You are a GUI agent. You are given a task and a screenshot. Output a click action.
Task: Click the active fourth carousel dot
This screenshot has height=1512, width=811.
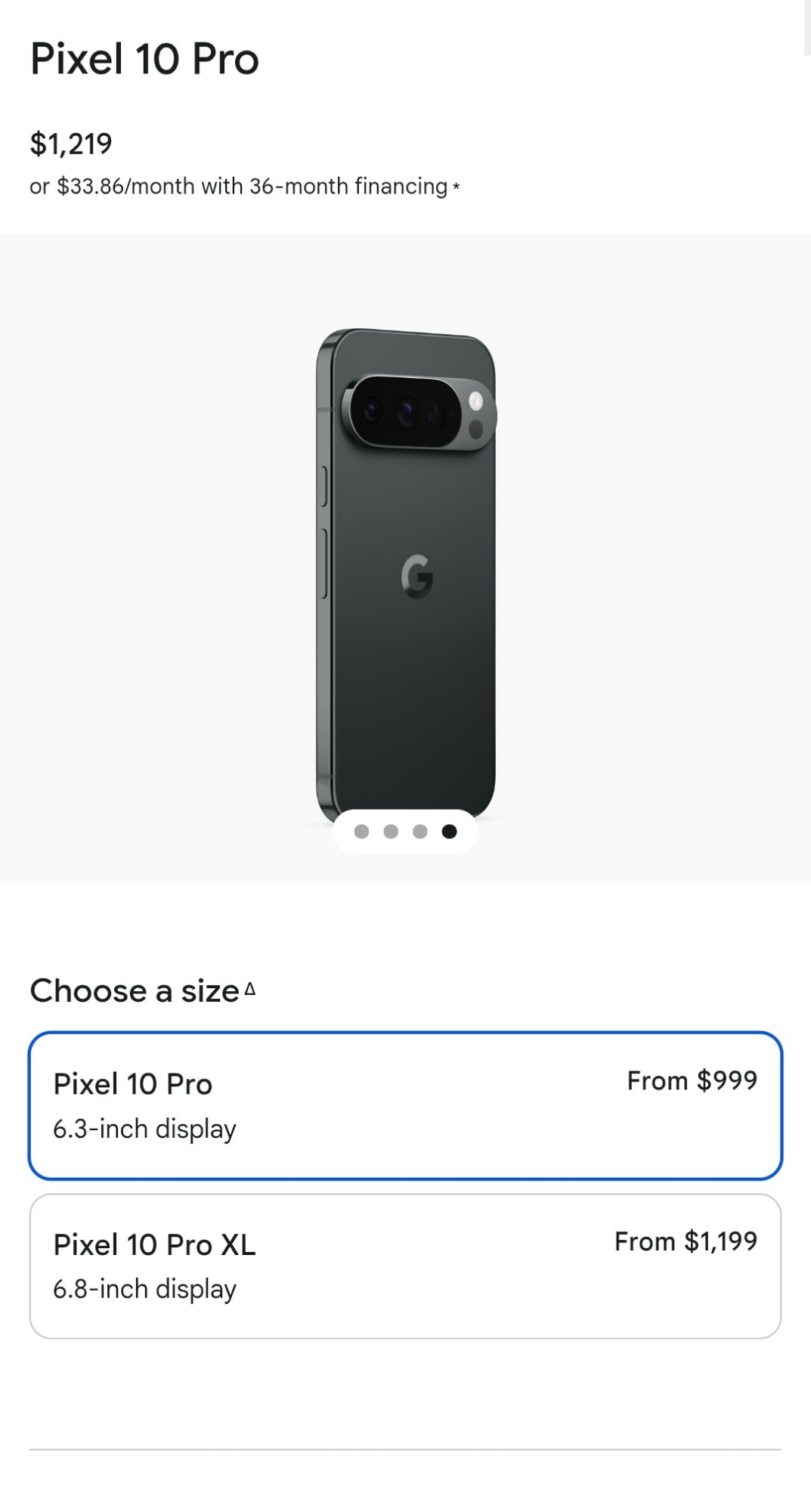(x=450, y=832)
